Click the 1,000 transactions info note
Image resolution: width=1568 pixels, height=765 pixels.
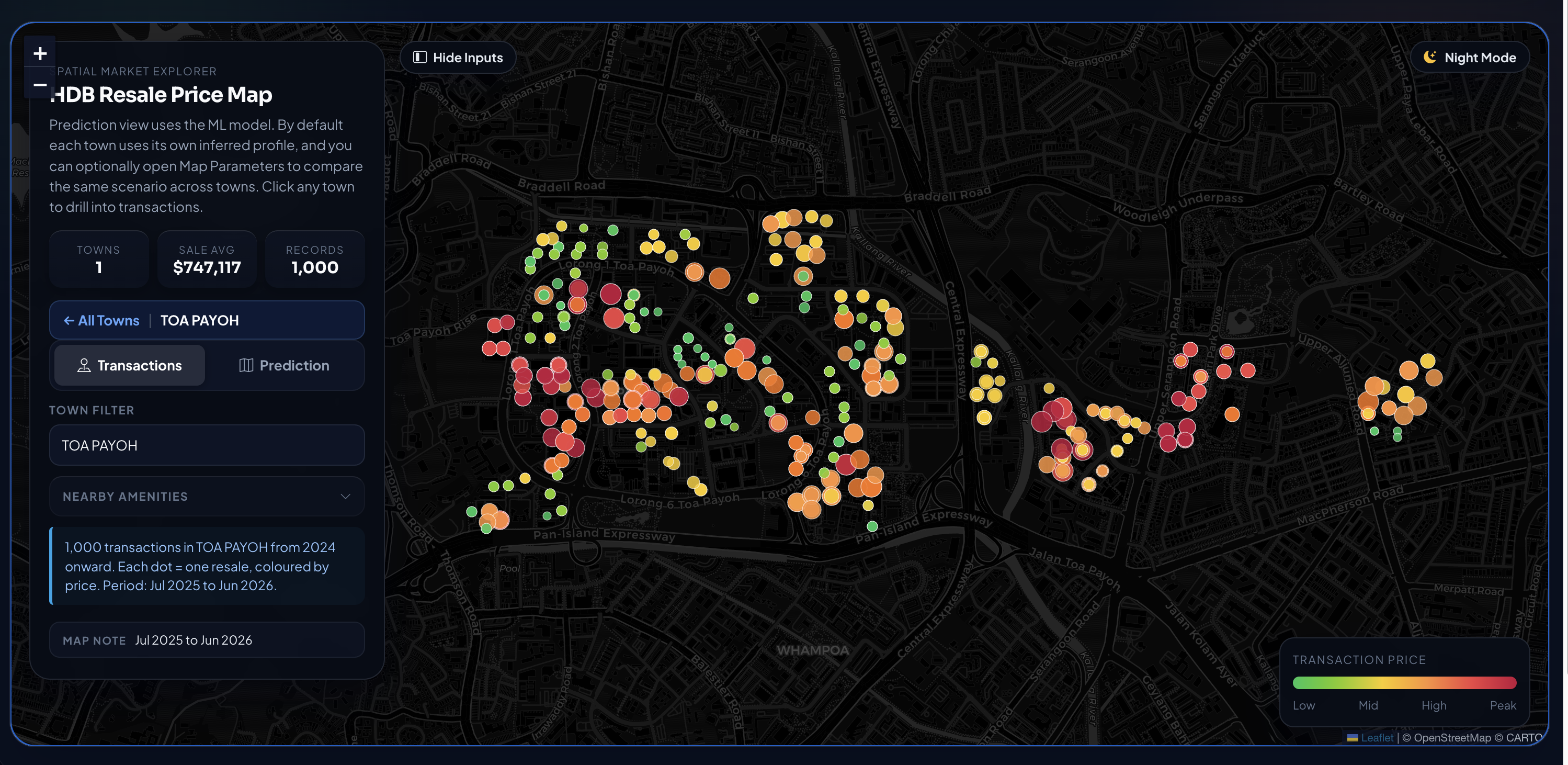tap(207, 566)
